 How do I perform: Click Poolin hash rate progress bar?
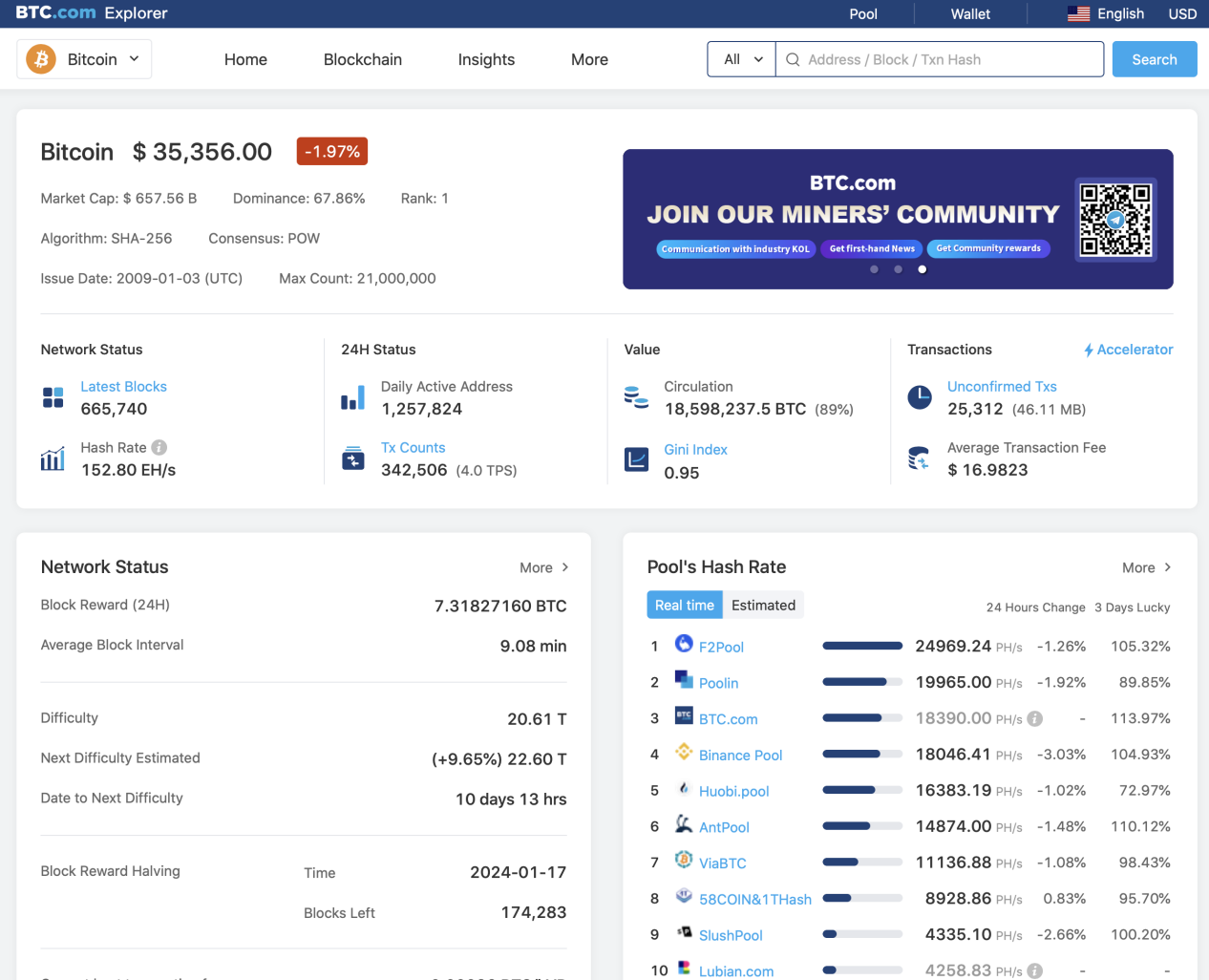862,682
